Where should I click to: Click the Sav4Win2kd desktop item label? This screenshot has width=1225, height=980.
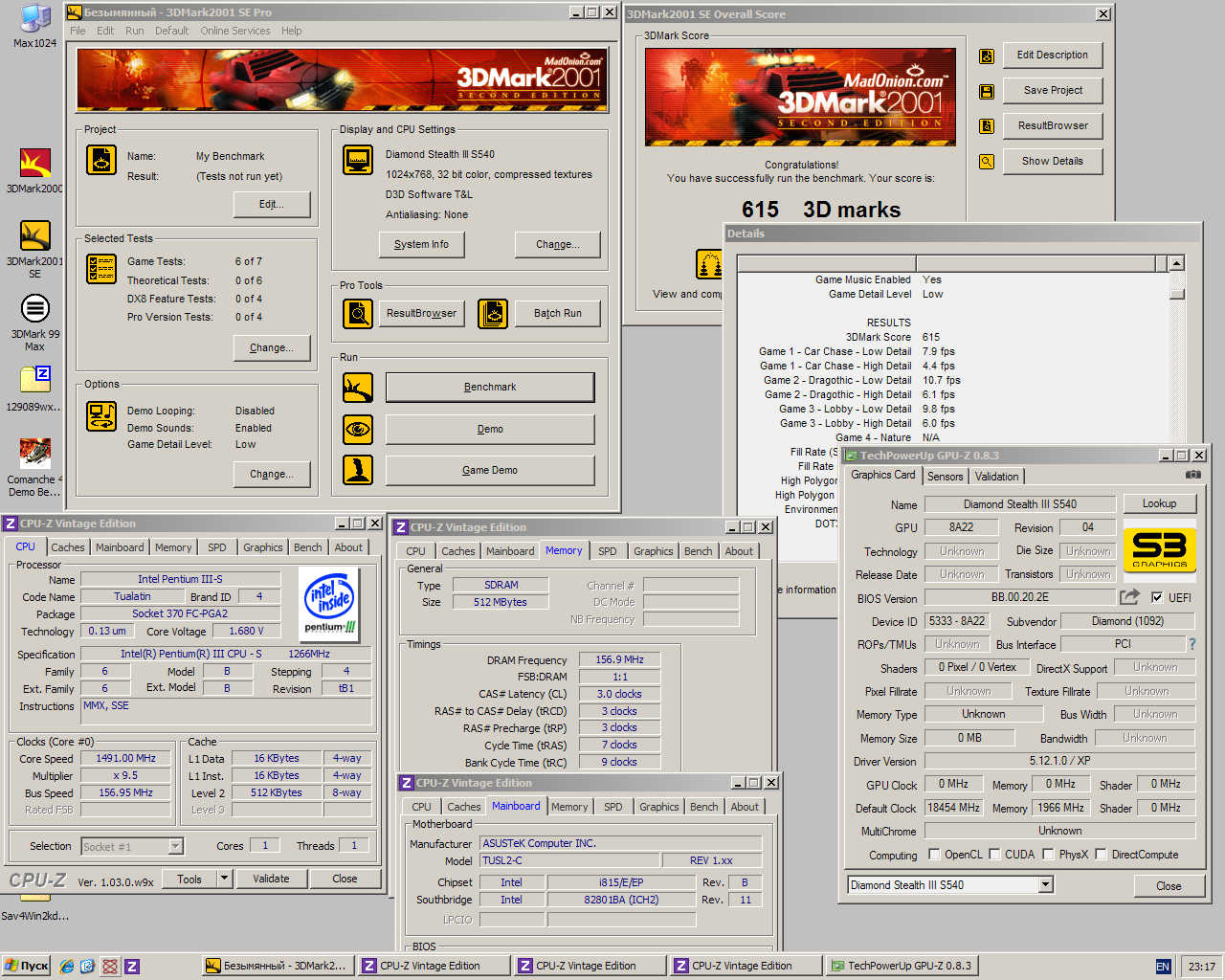click(34, 916)
